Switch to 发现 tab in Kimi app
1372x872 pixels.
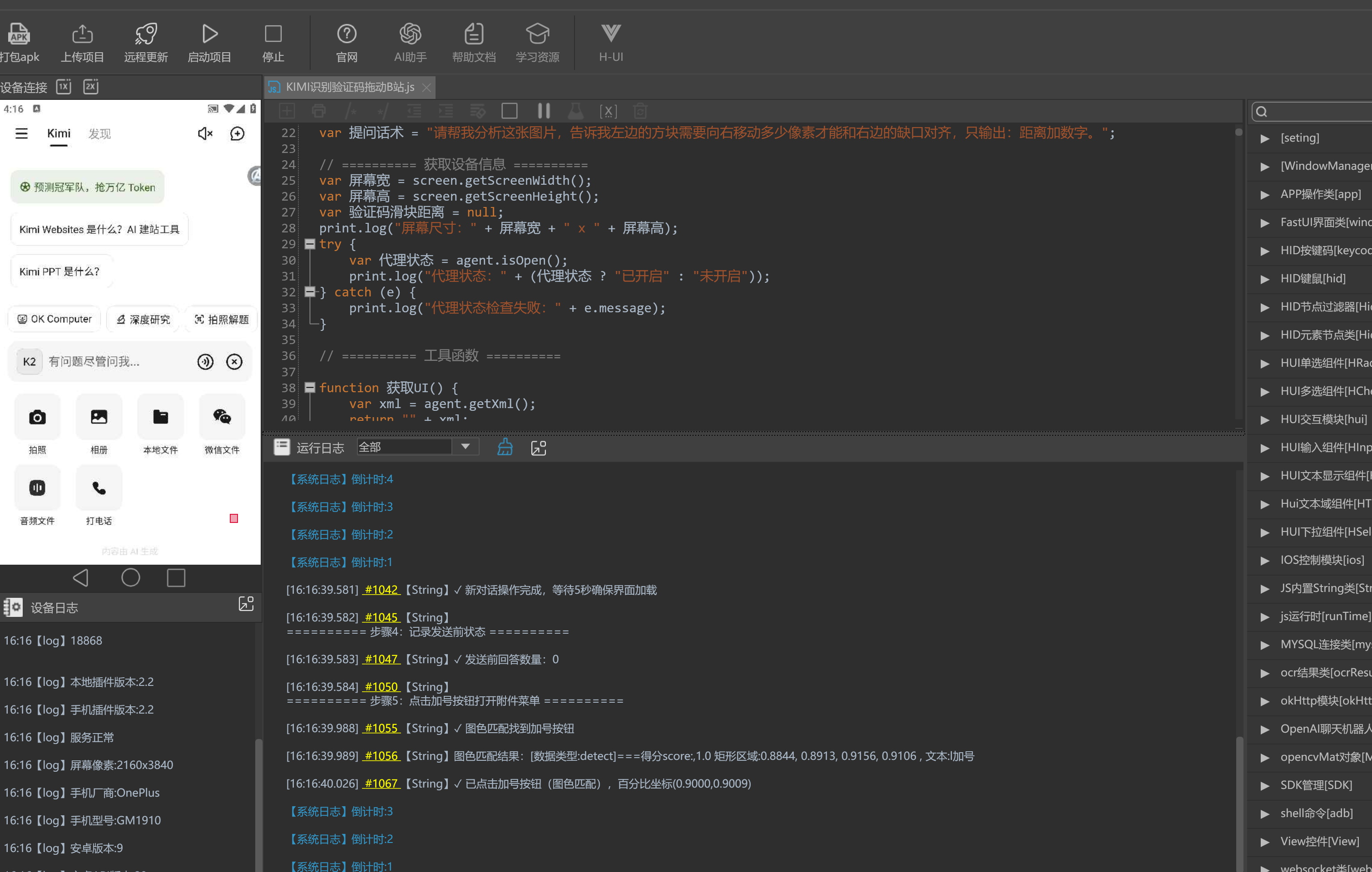[99, 133]
